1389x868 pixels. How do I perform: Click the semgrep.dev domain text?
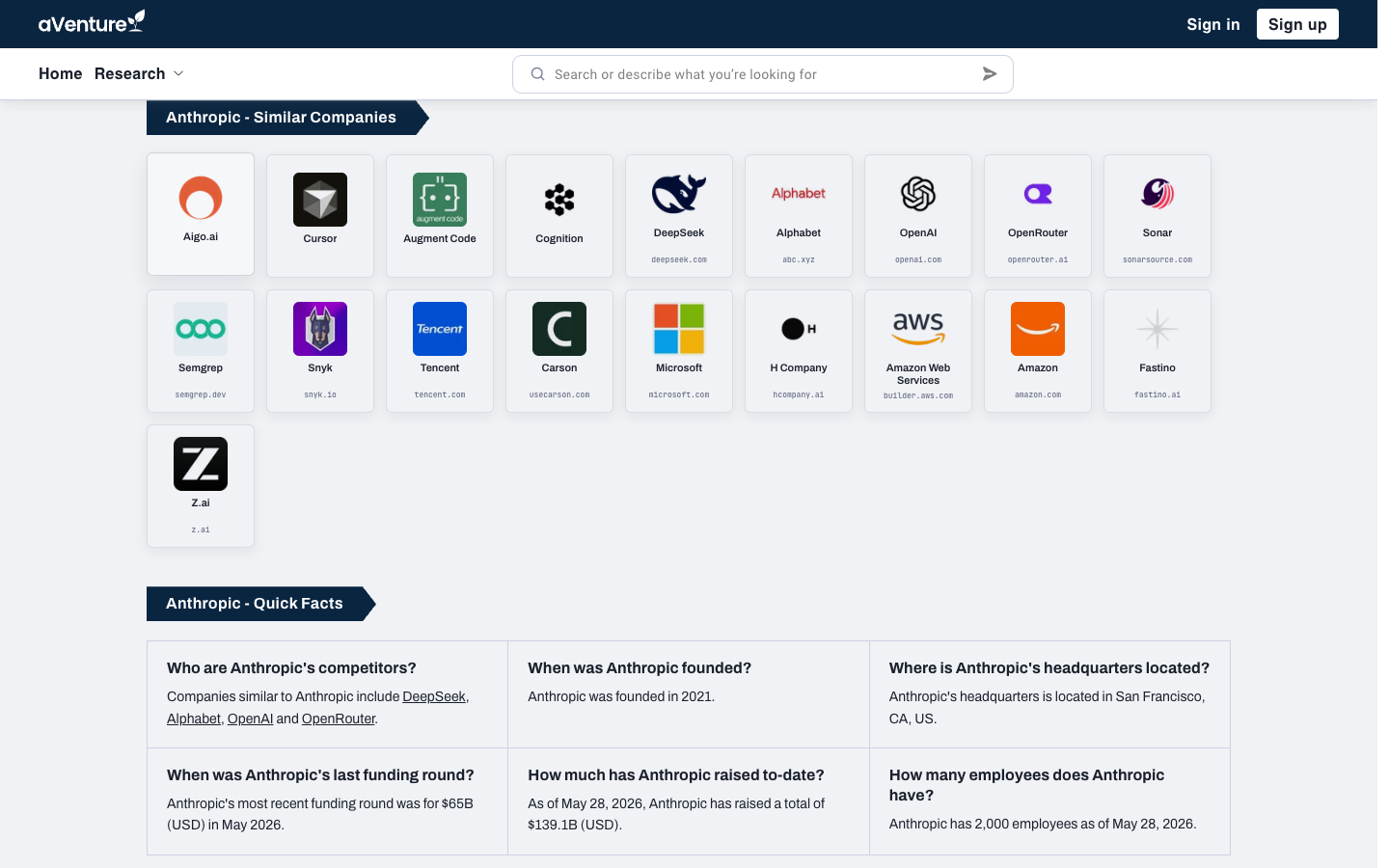point(201,394)
